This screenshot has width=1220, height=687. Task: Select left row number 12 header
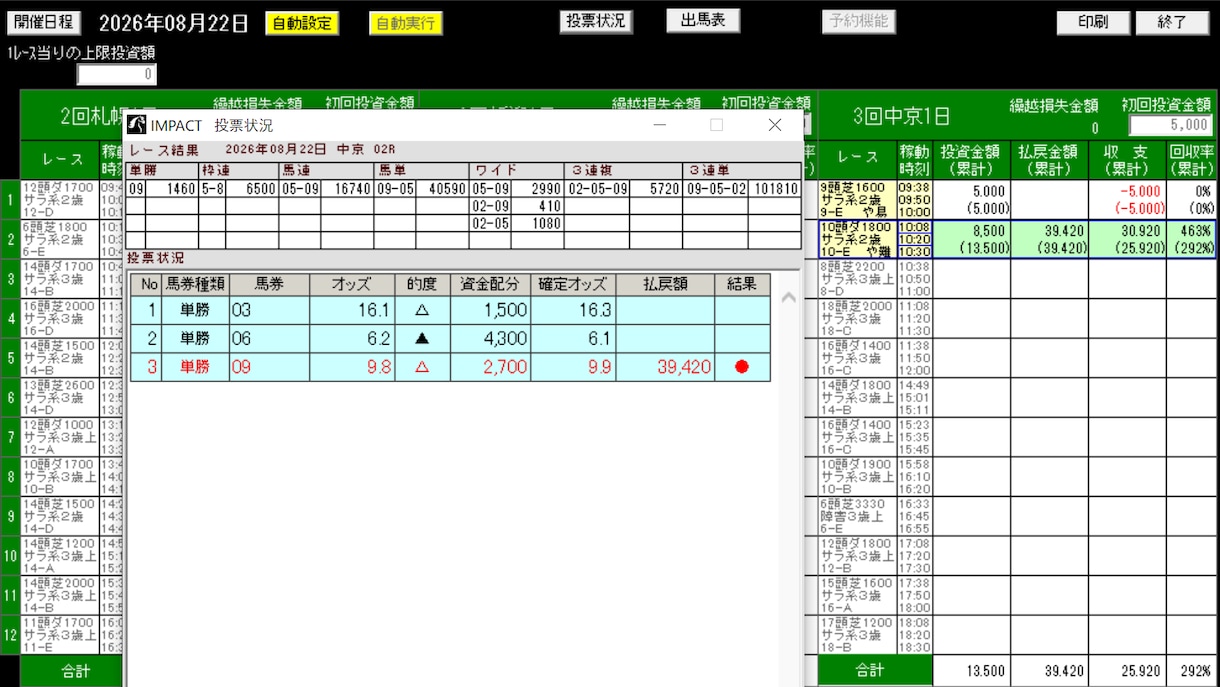pyautogui.click(x=10, y=635)
